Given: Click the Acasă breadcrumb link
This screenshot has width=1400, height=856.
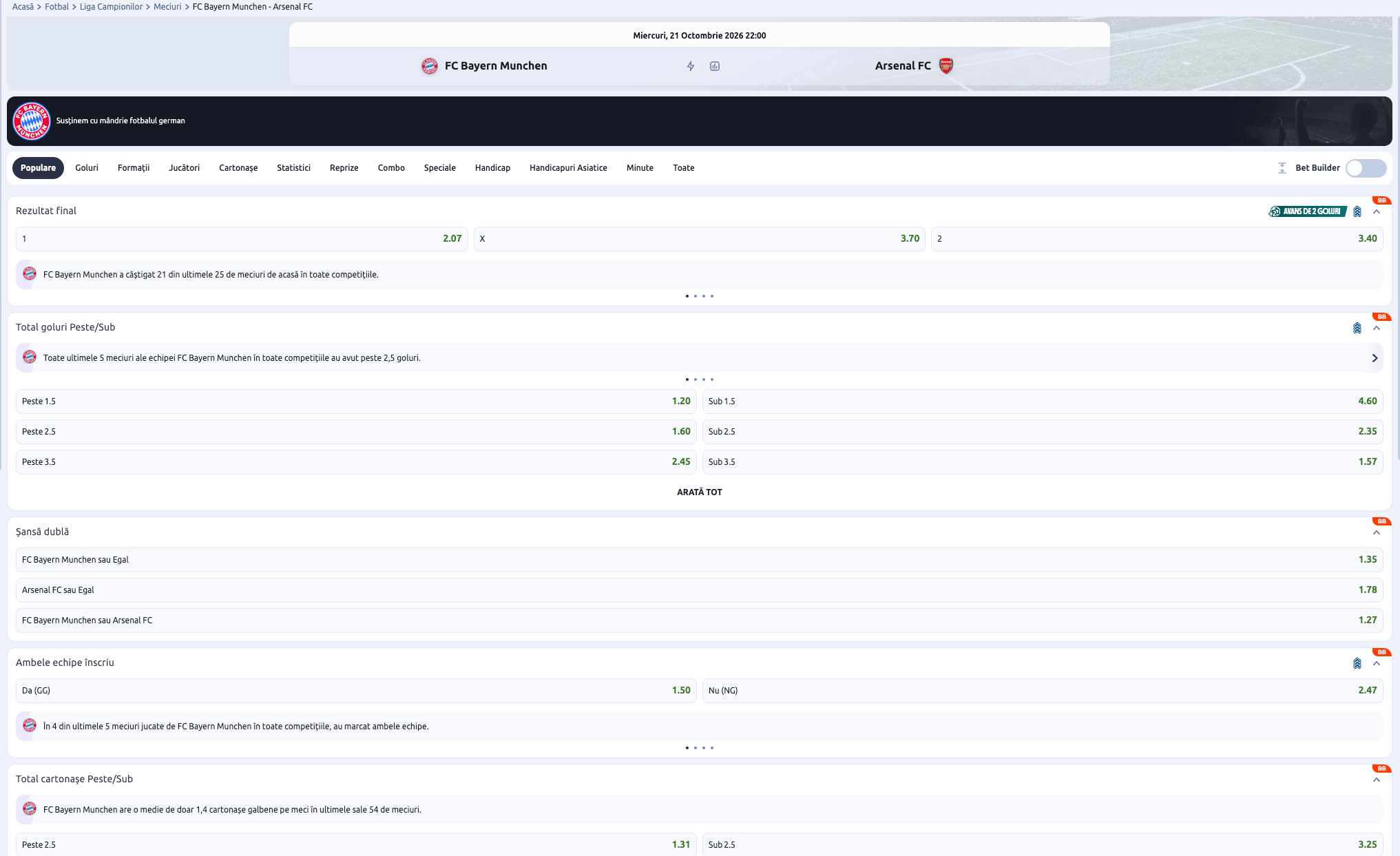Looking at the screenshot, I should pos(23,7).
